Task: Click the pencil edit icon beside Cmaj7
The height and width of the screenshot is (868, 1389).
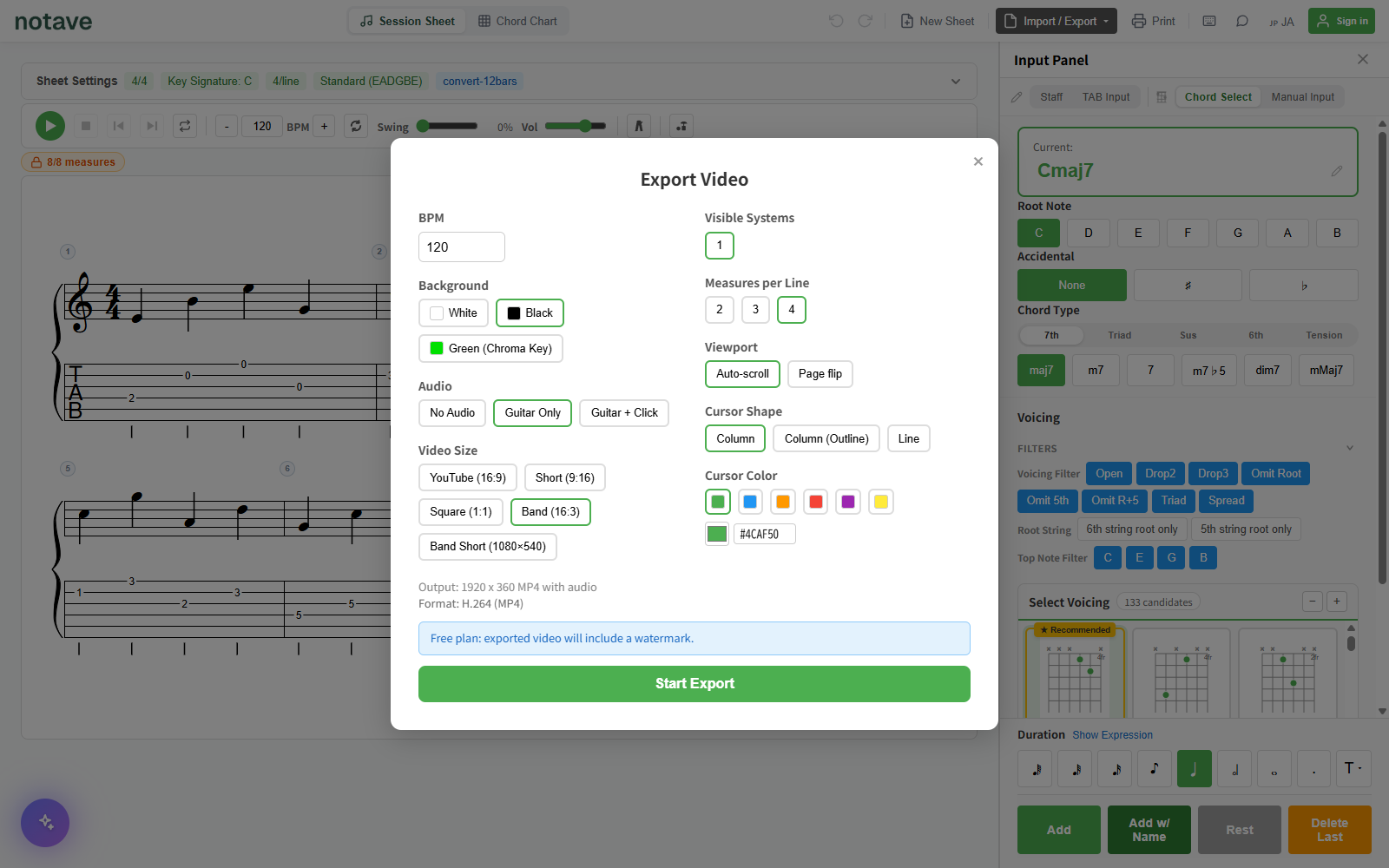Action: [x=1337, y=171]
